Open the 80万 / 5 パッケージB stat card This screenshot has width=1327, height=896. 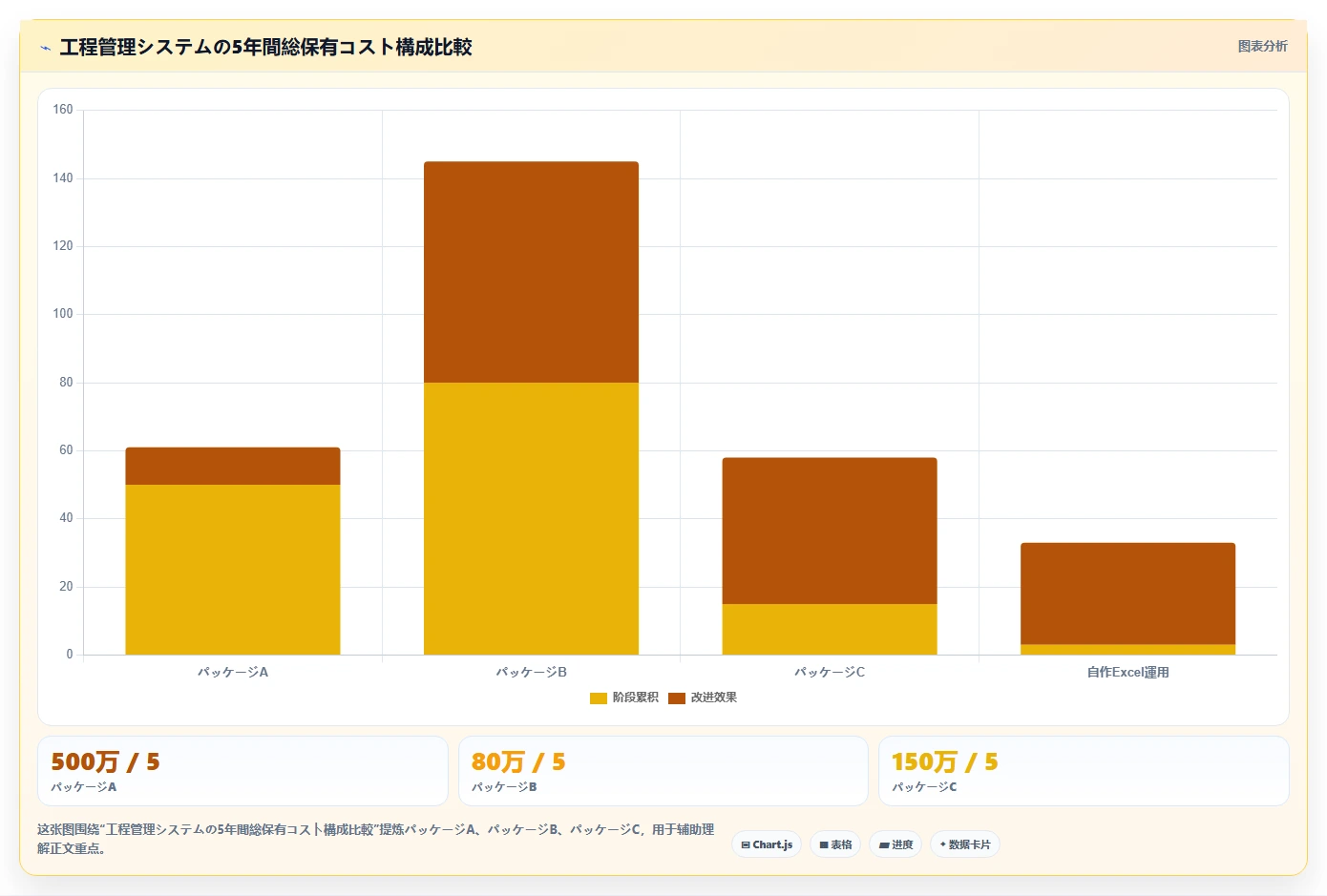tap(663, 771)
